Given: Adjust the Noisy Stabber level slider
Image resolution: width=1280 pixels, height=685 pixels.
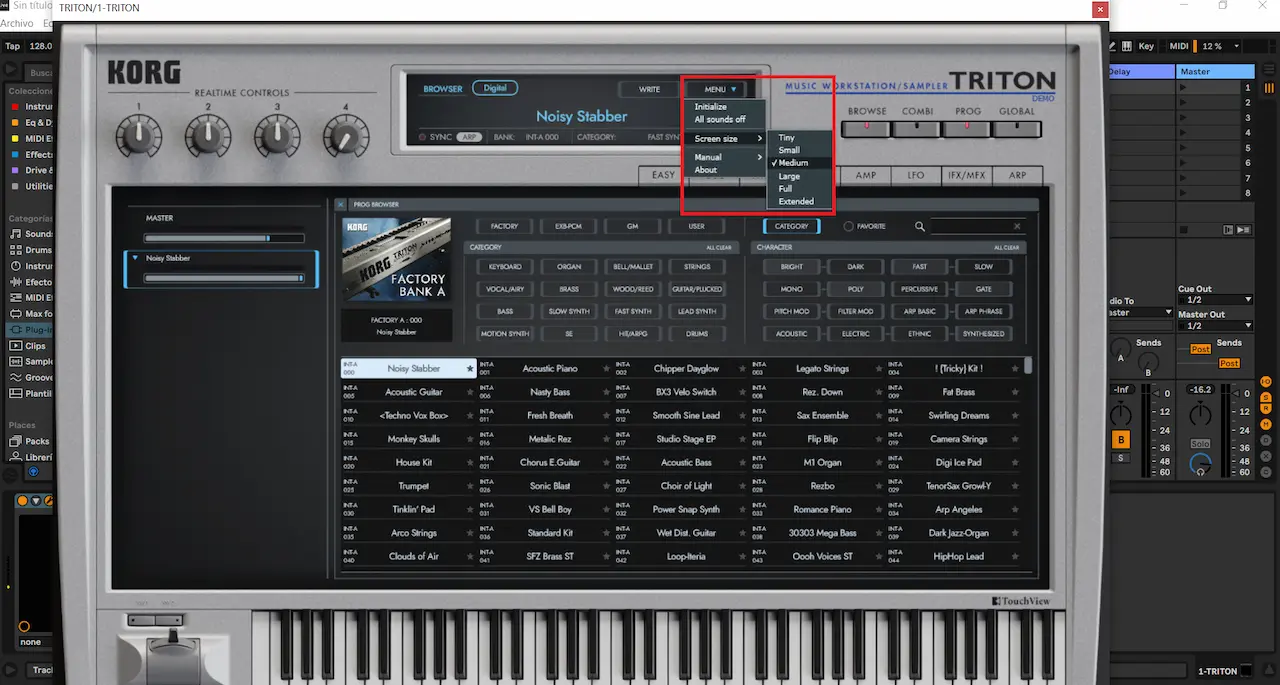Looking at the screenshot, I should [224, 278].
